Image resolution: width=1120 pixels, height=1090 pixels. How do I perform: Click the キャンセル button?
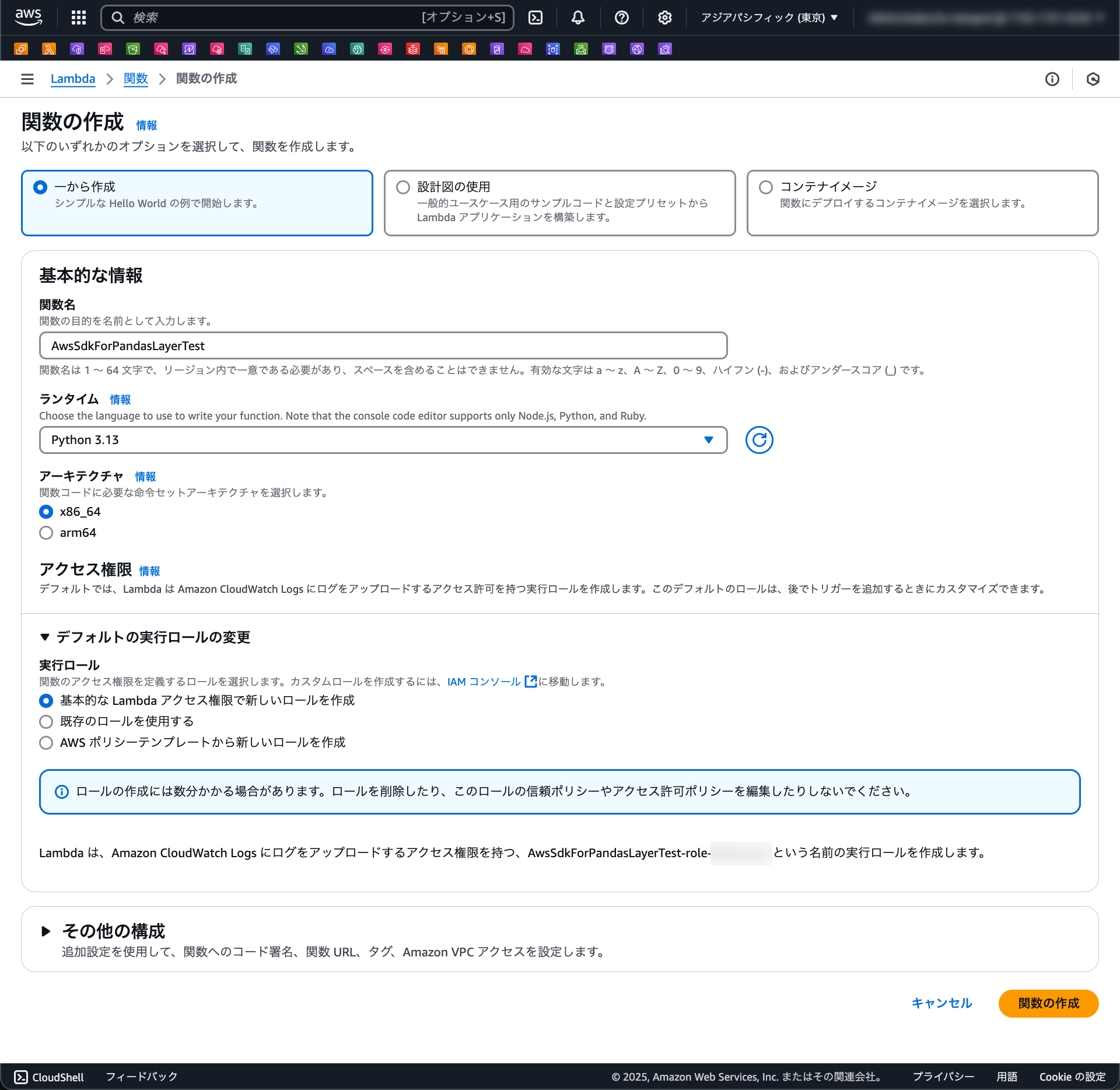click(x=941, y=1003)
